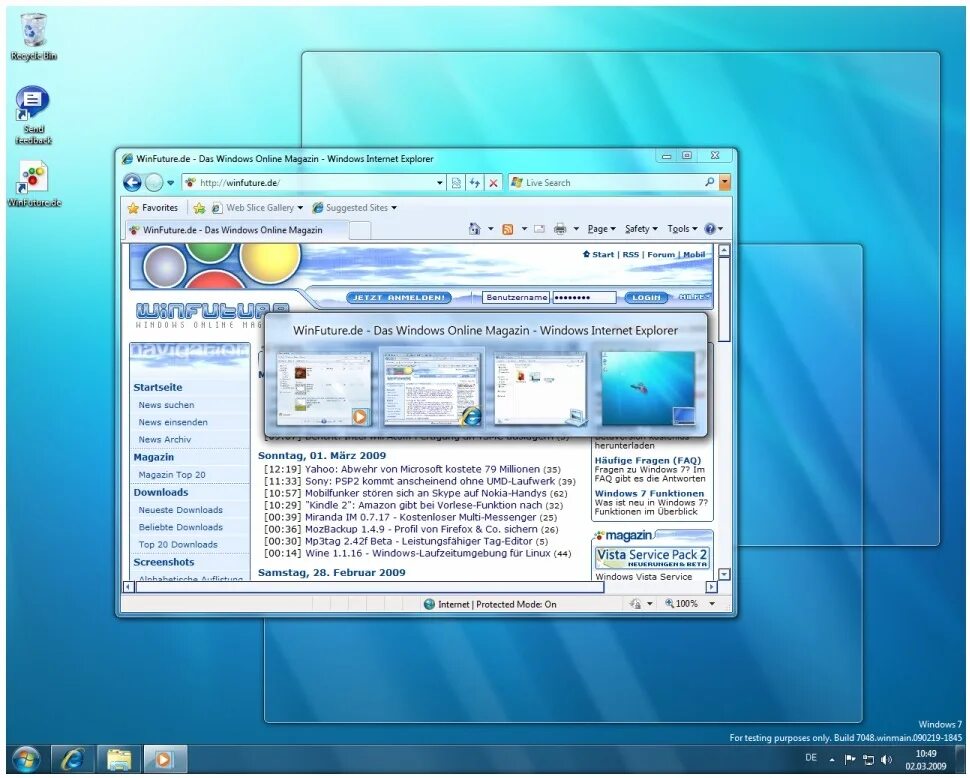This screenshot has width=970, height=778.
Task: Click the Refresh arrows icon
Action: 475,183
